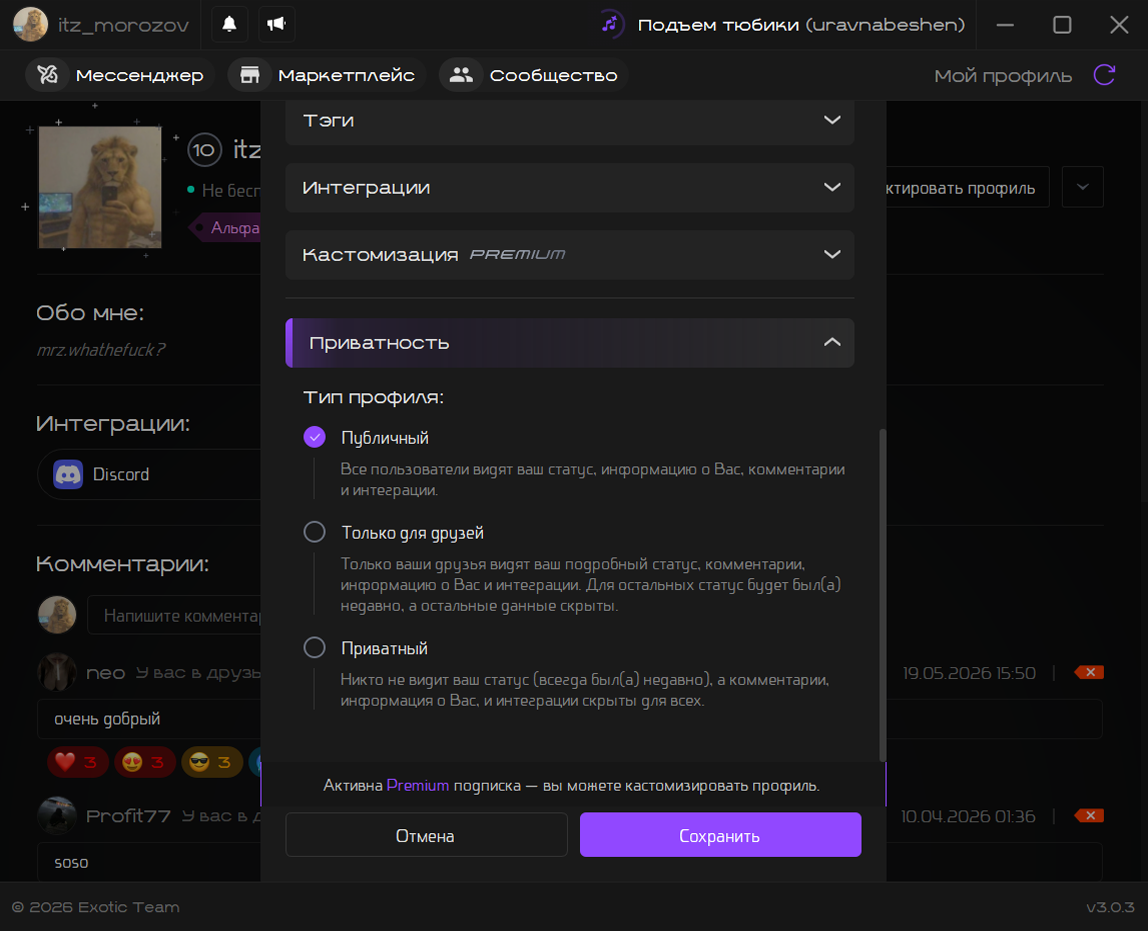Click the heart reaction on neo's comment
1148x931 pixels.
(78, 762)
